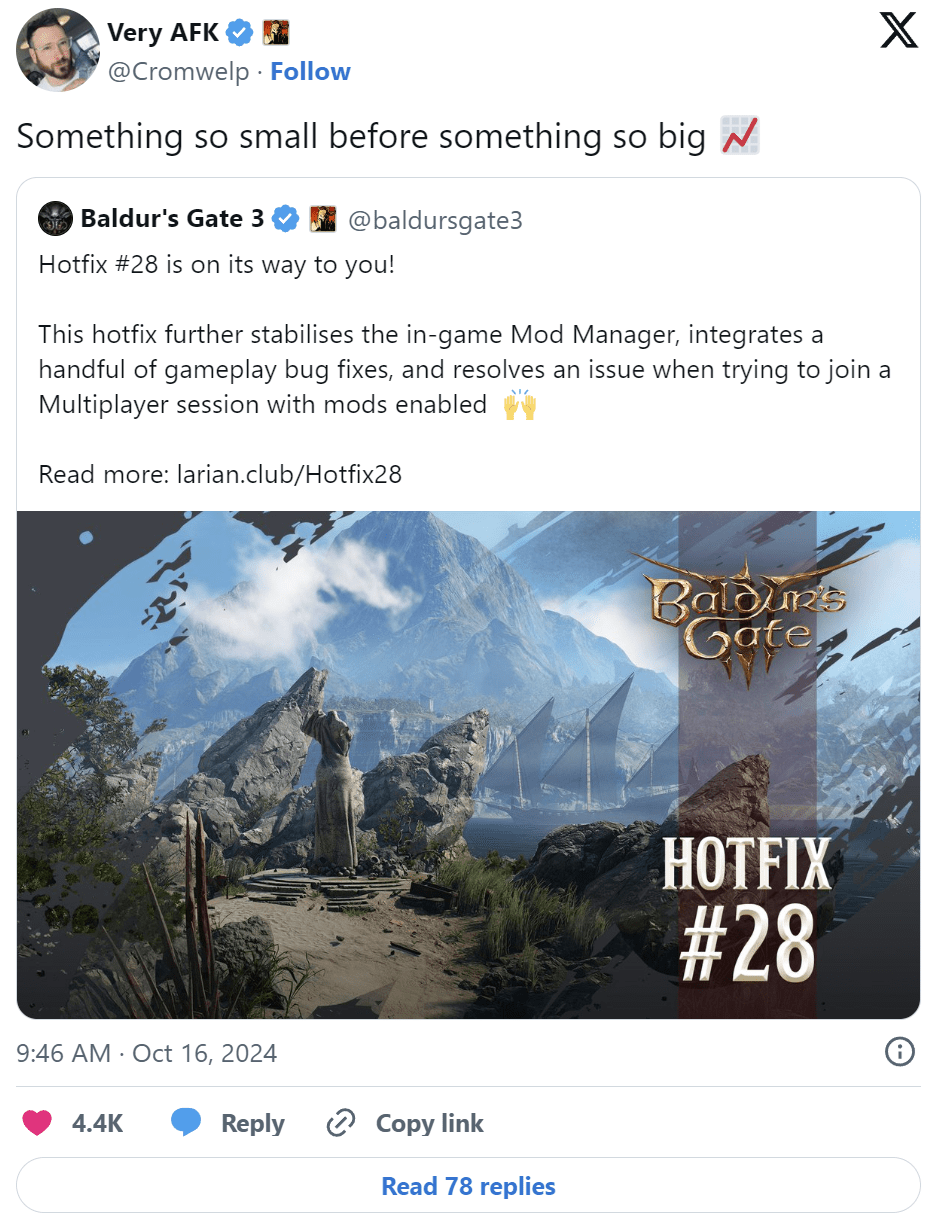Open the Hotfix #28 image thumbnail
Viewport: 933px width, 1213px height.
[x=468, y=764]
